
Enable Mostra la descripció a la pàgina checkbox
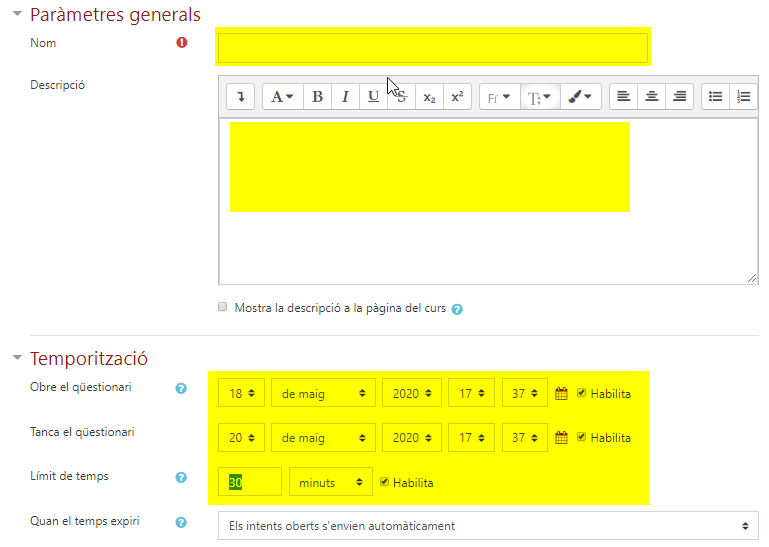[223, 308]
